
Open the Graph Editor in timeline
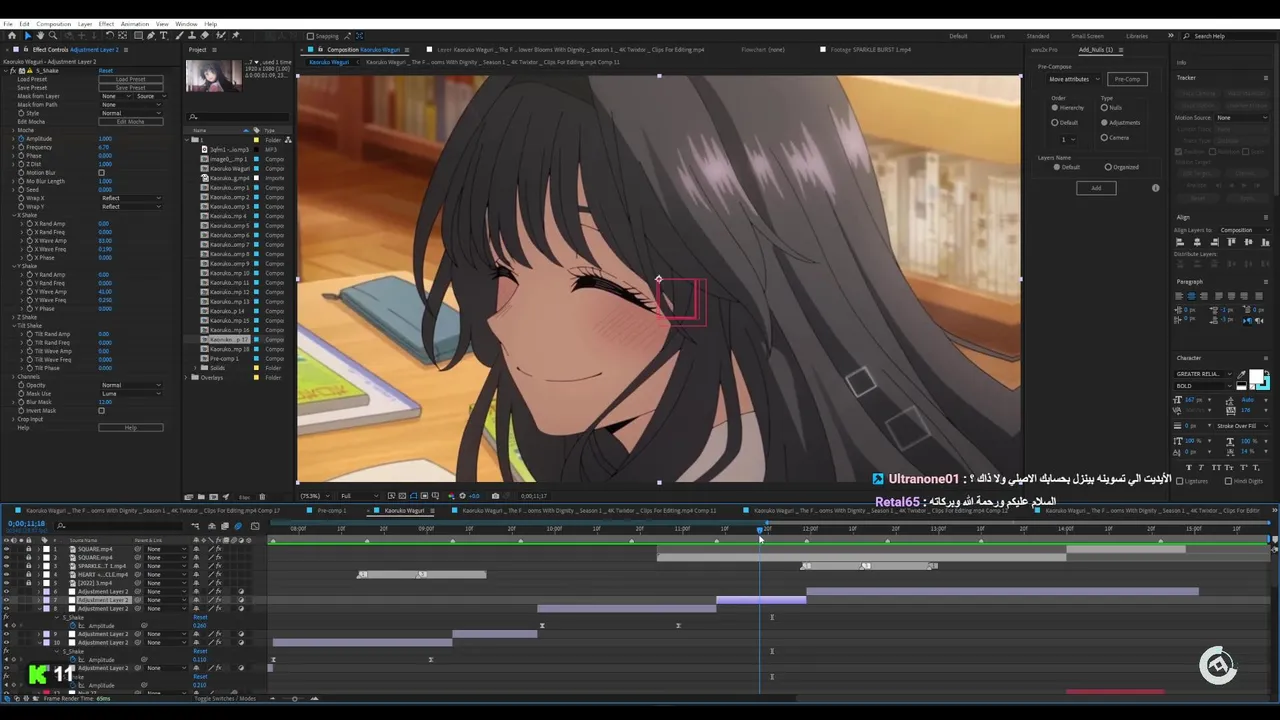pyautogui.click(x=255, y=526)
